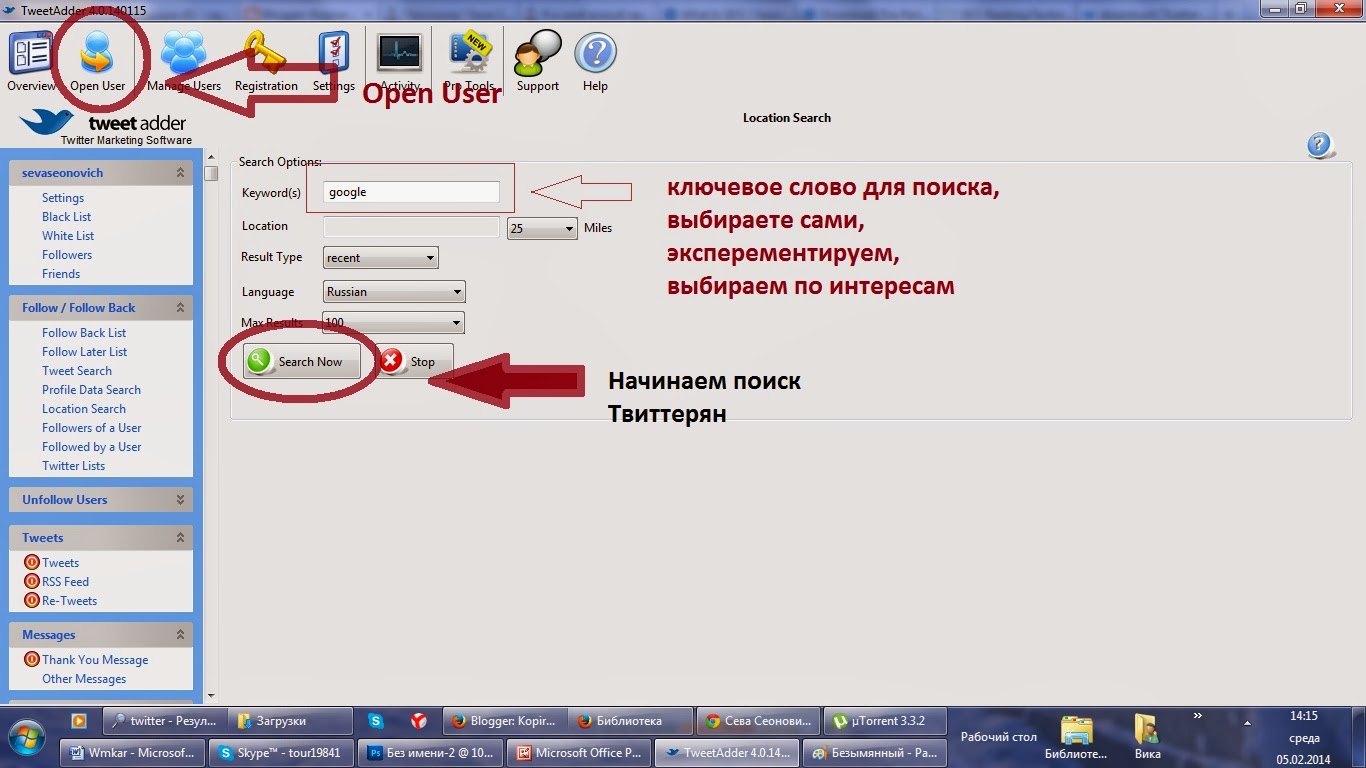
Task: Open White List in the sidebar
Action: click(68, 236)
